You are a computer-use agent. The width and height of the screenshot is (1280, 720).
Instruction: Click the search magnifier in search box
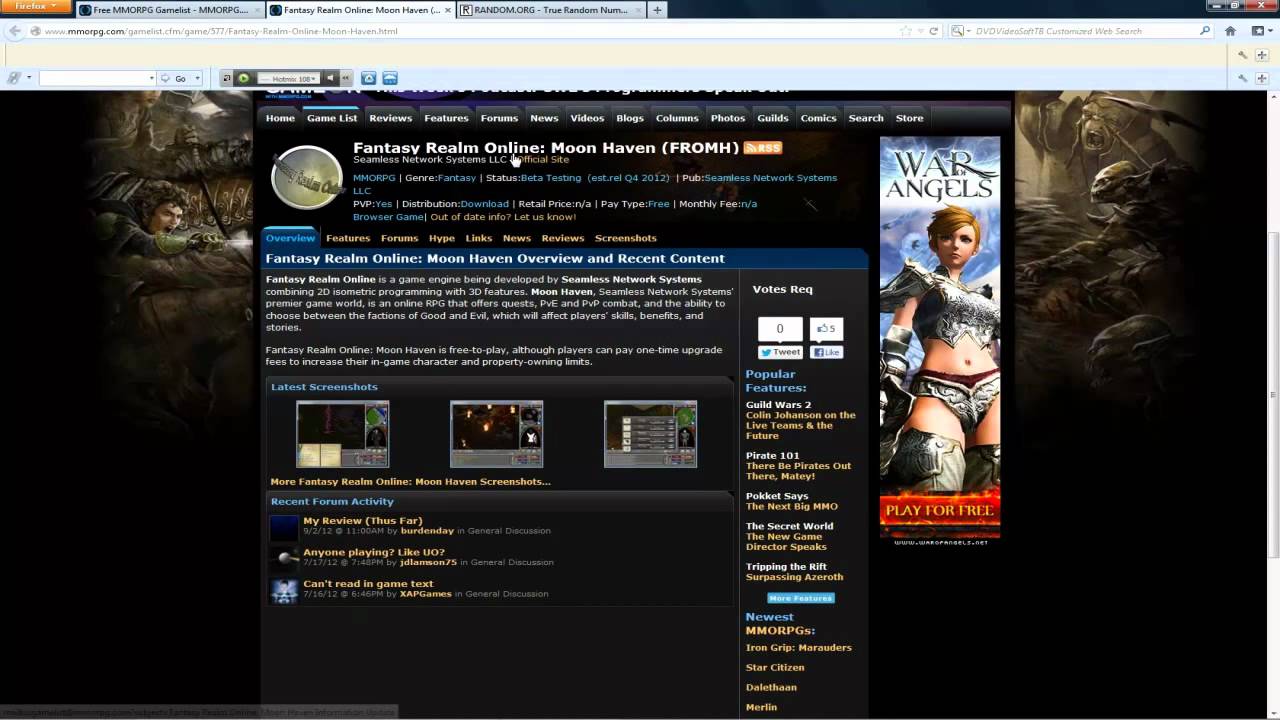1205,31
